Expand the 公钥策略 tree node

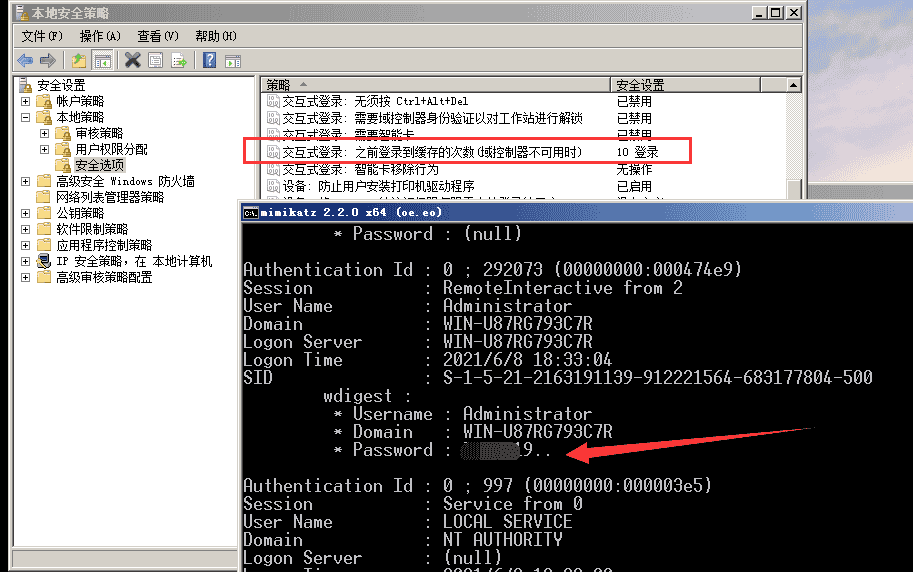click(26, 213)
